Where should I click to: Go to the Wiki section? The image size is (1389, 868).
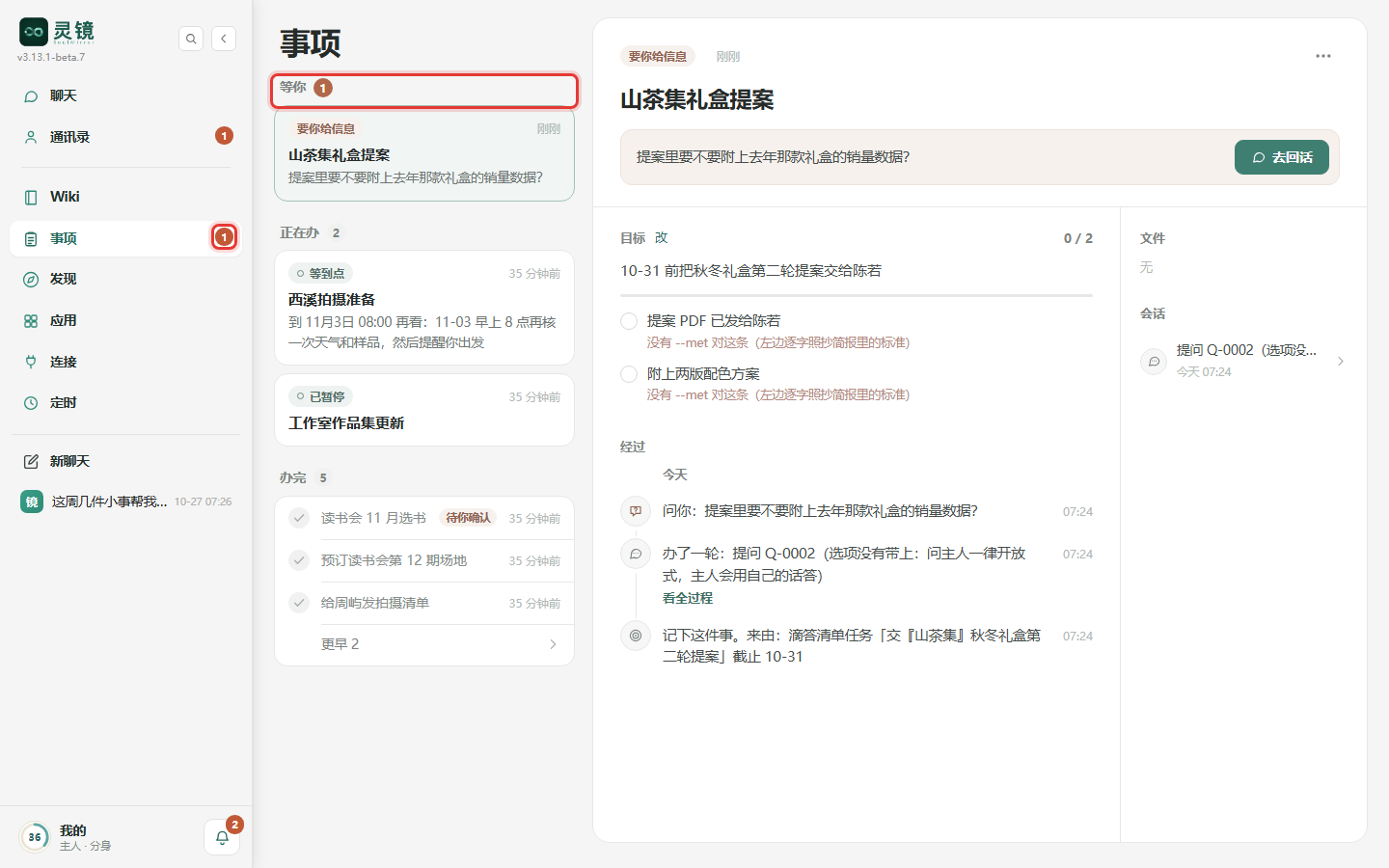[x=125, y=197]
